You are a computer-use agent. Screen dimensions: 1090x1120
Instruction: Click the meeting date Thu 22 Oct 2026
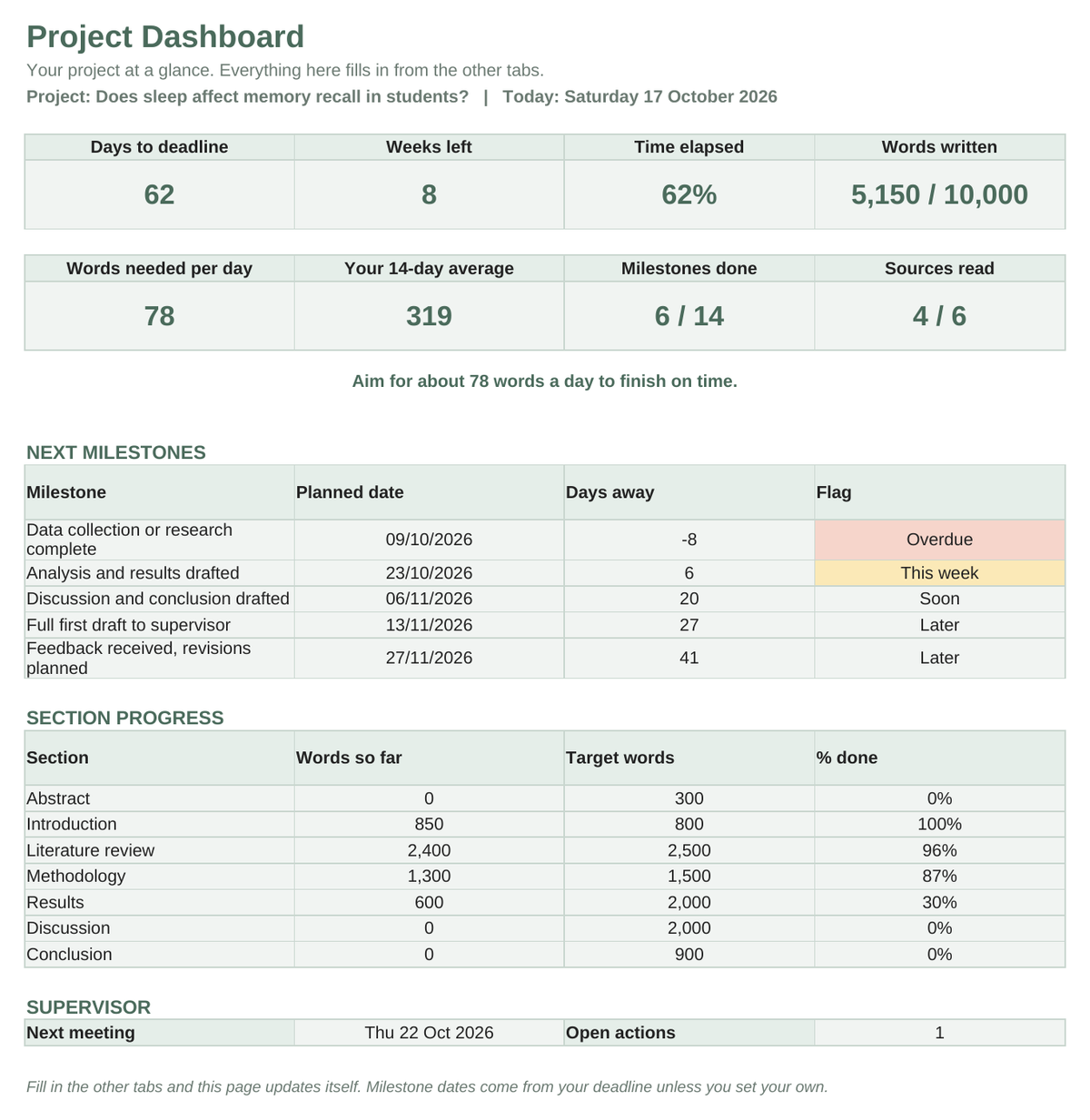(429, 1033)
